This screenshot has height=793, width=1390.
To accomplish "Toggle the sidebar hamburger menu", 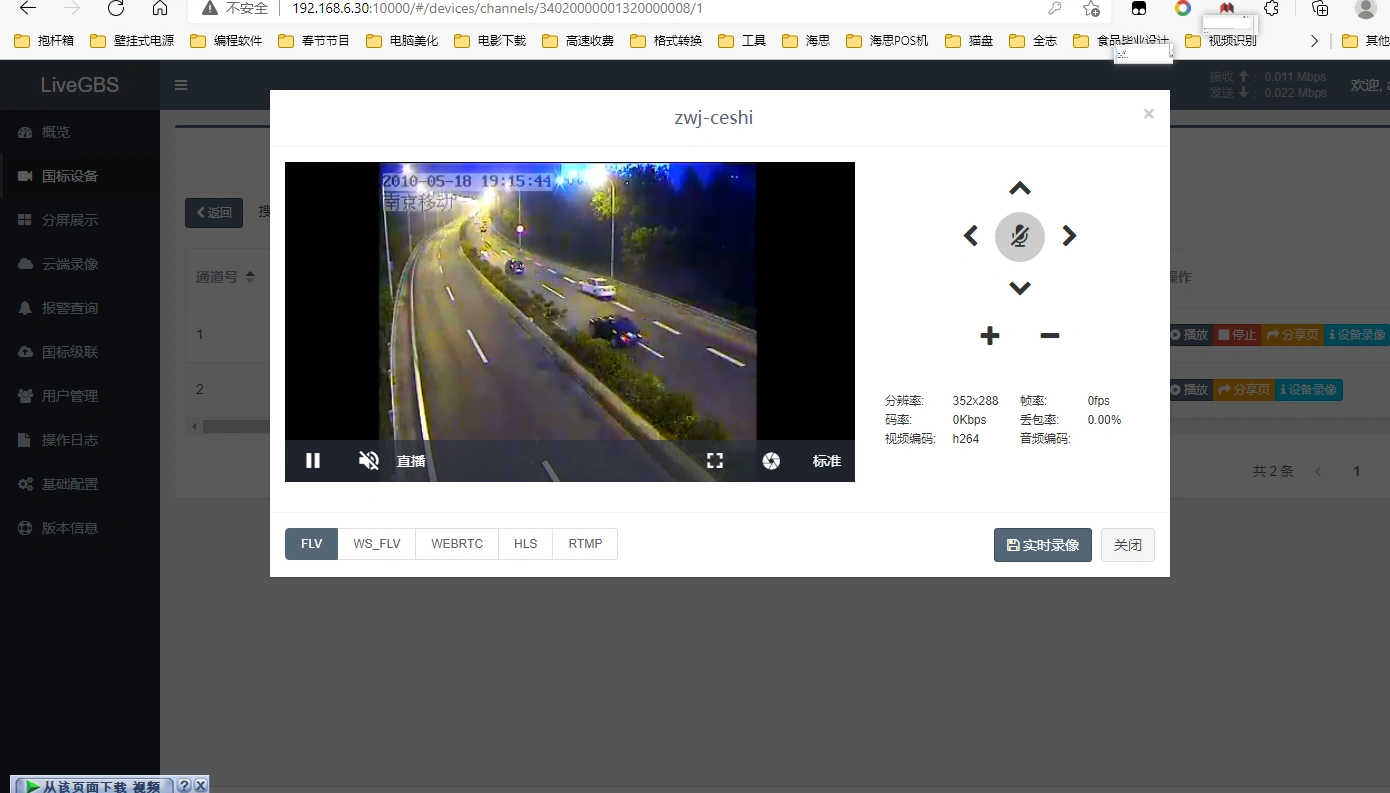I will [181, 85].
